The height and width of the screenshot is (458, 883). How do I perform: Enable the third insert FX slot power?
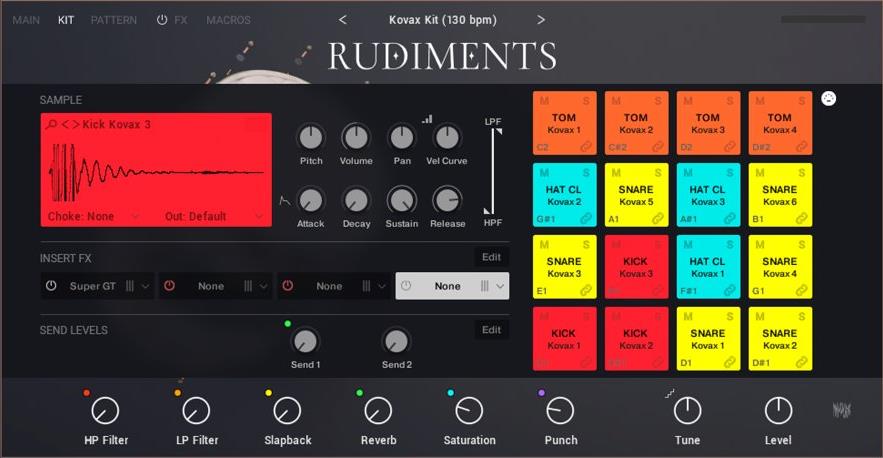click(x=287, y=286)
